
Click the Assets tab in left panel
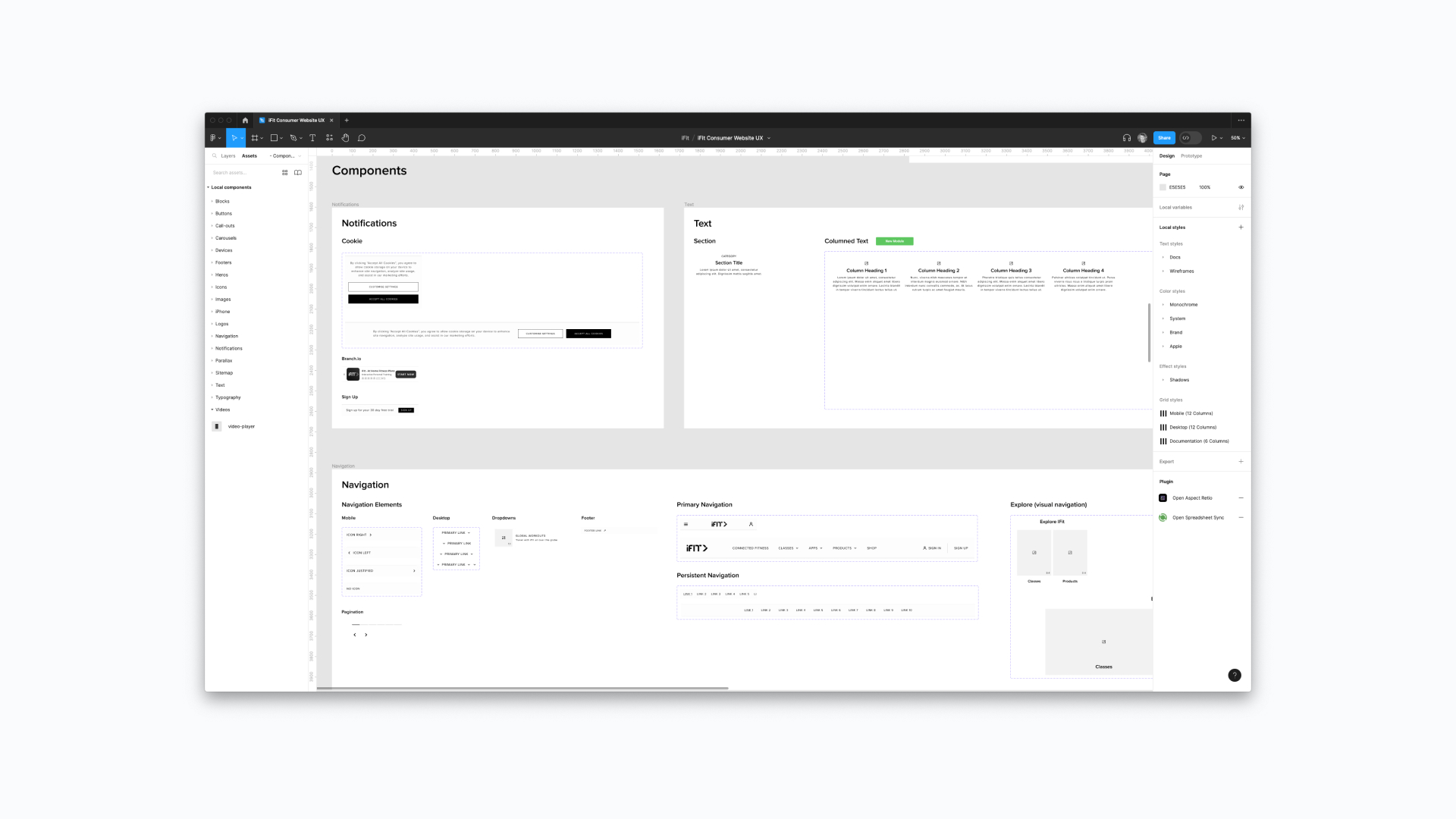[x=248, y=155]
